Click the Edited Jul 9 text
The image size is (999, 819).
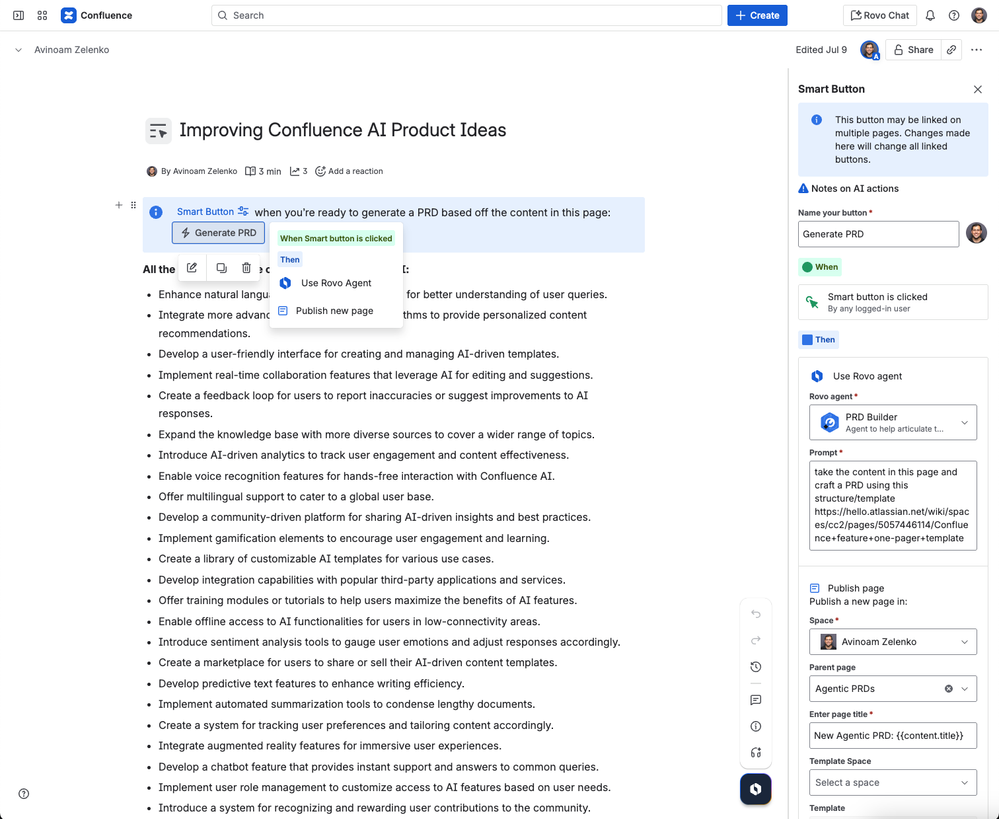(821, 50)
